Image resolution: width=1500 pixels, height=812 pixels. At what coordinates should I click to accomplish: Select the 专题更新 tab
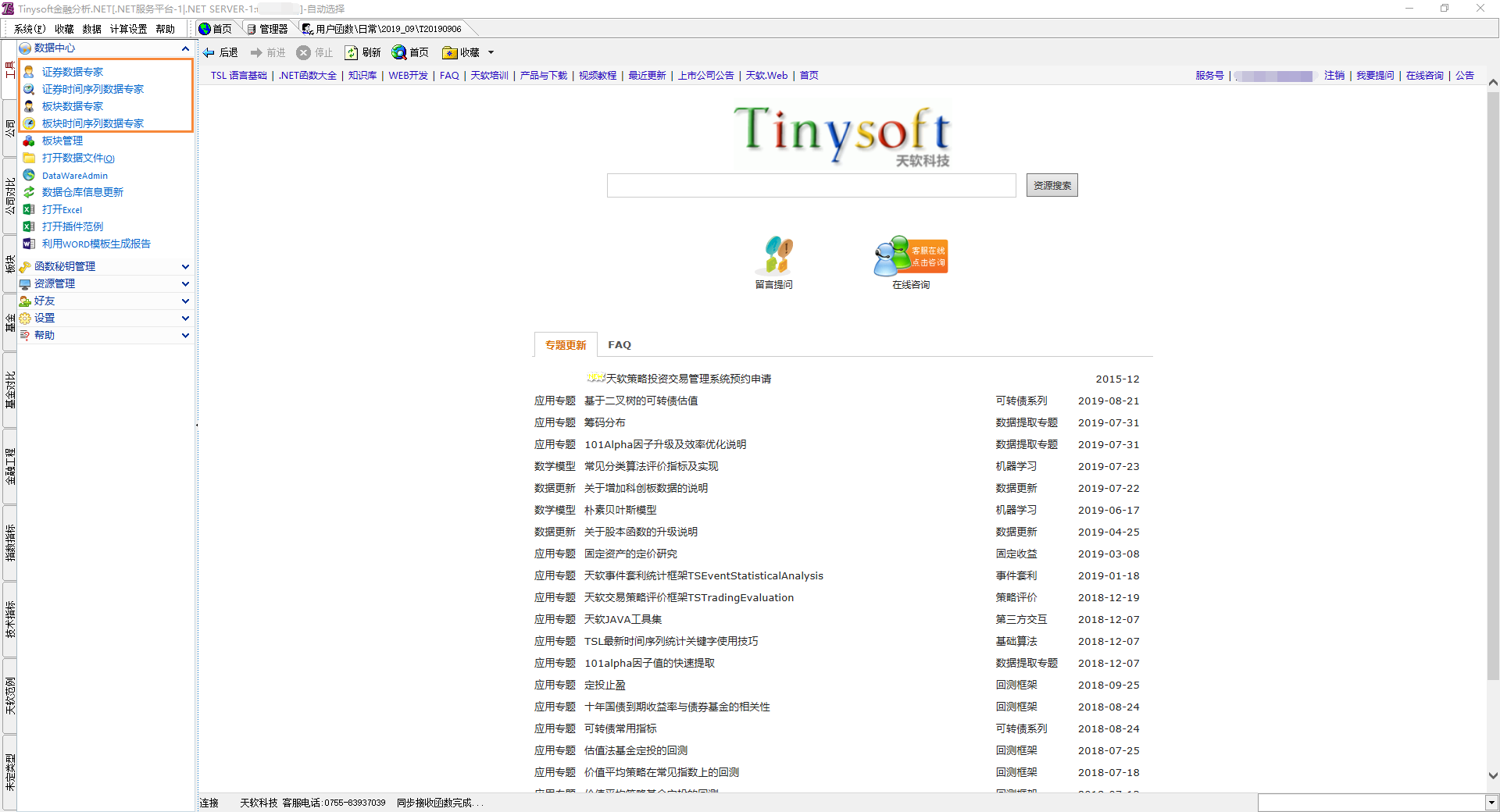click(x=566, y=344)
